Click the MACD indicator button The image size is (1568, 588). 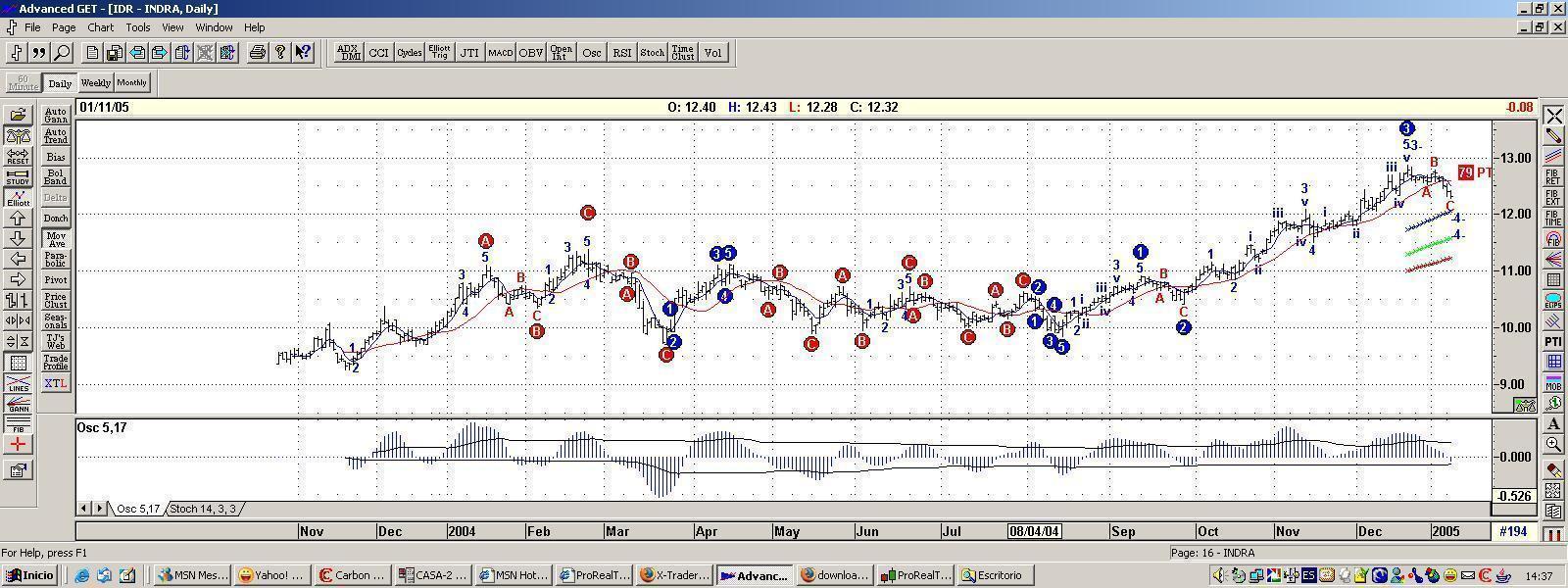[x=500, y=53]
